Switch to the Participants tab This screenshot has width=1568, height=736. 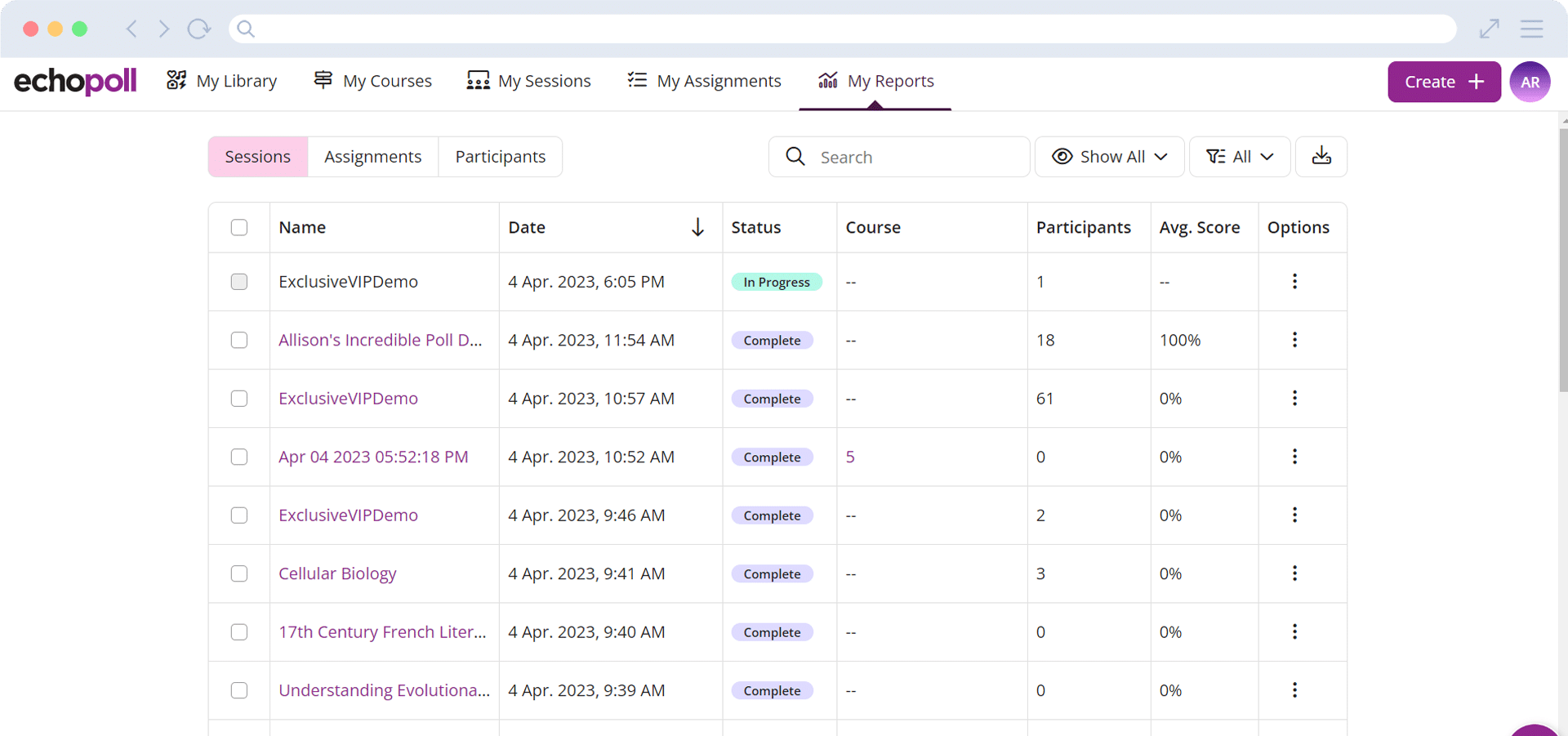coord(501,156)
